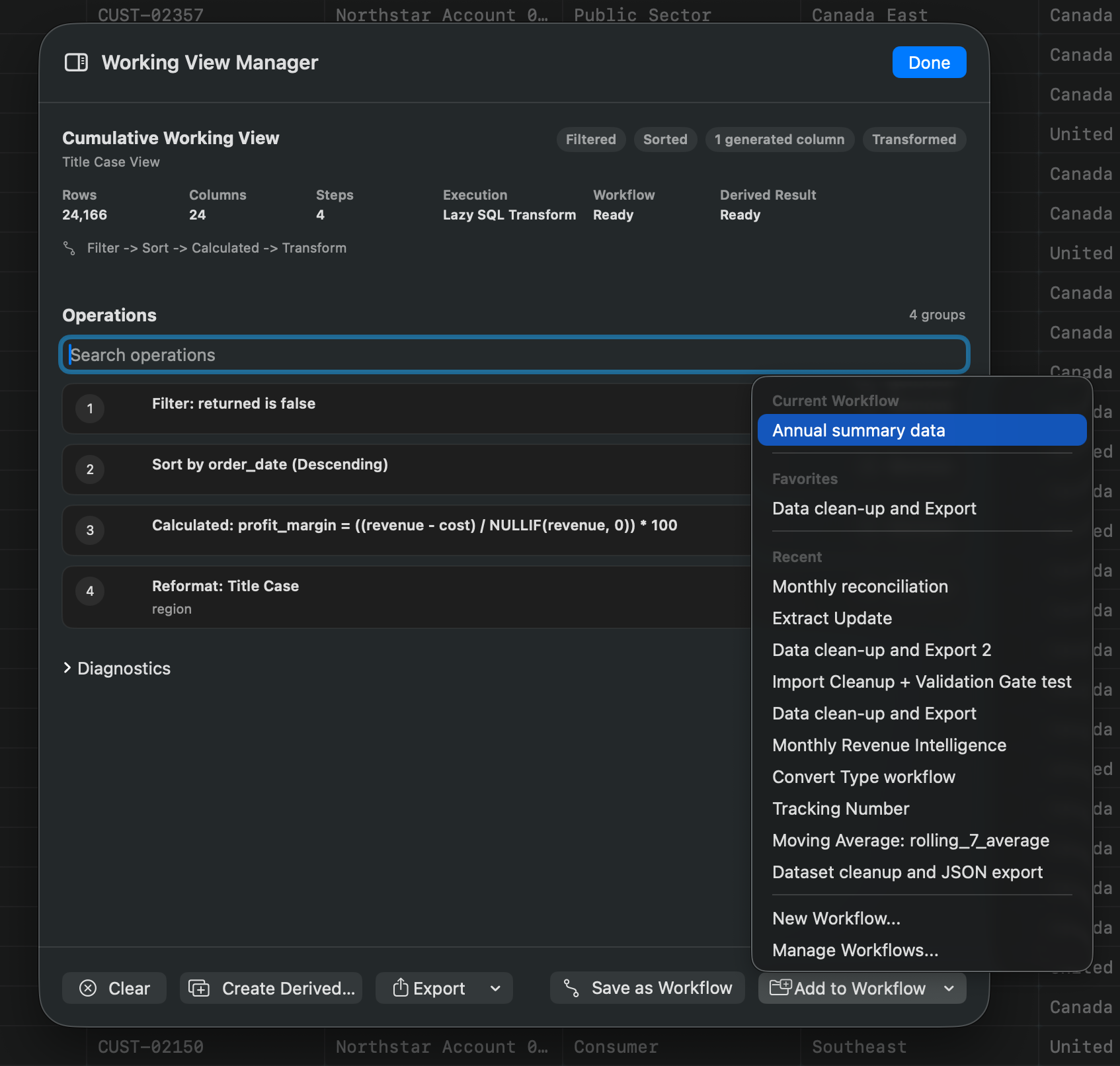This screenshot has width=1120, height=1066.
Task: Click Southeast cell in background table
Action: (x=860, y=1047)
